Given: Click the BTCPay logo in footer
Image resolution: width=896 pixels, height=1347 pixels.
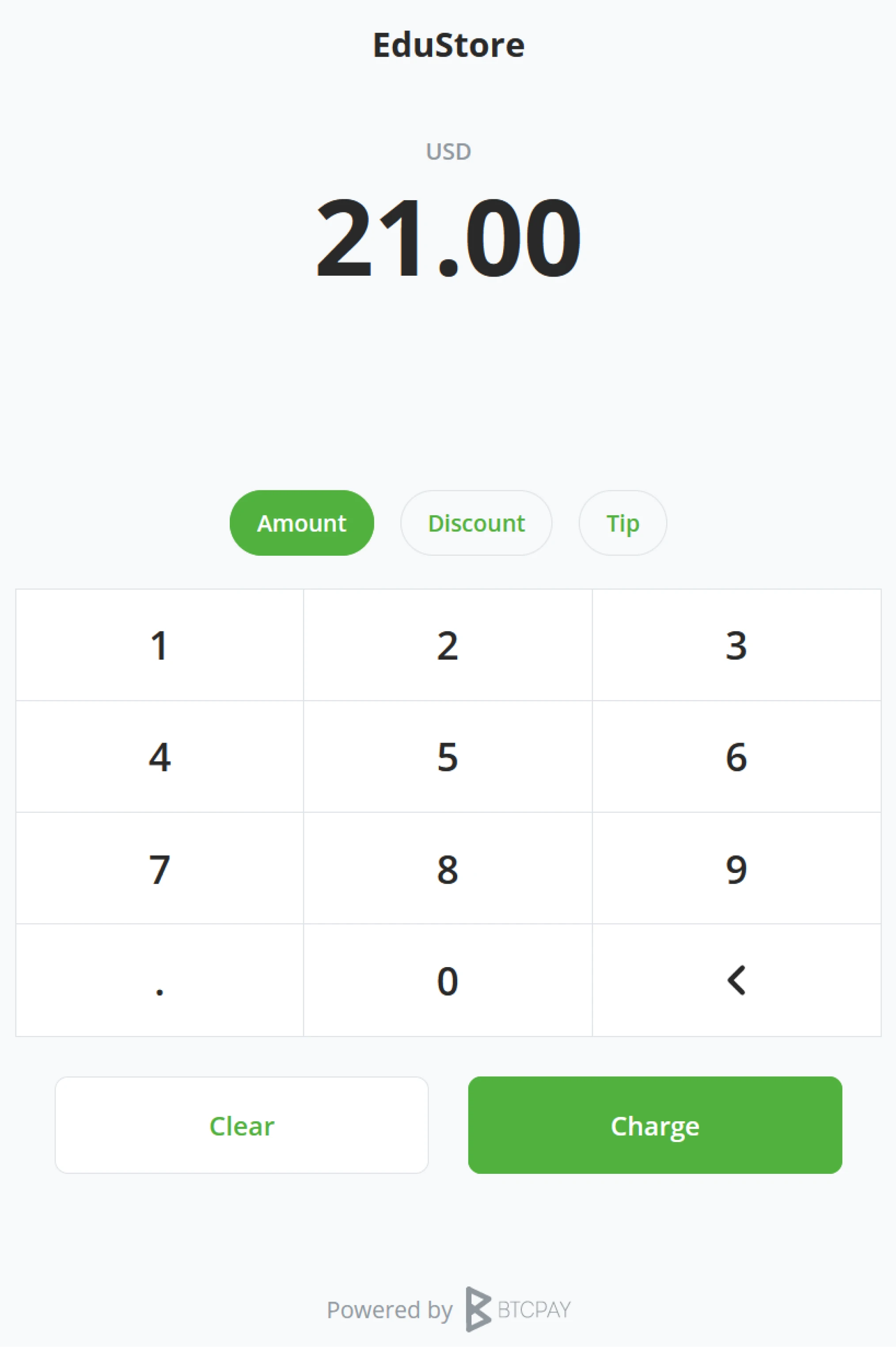Looking at the screenshot, I should 518,1309.
